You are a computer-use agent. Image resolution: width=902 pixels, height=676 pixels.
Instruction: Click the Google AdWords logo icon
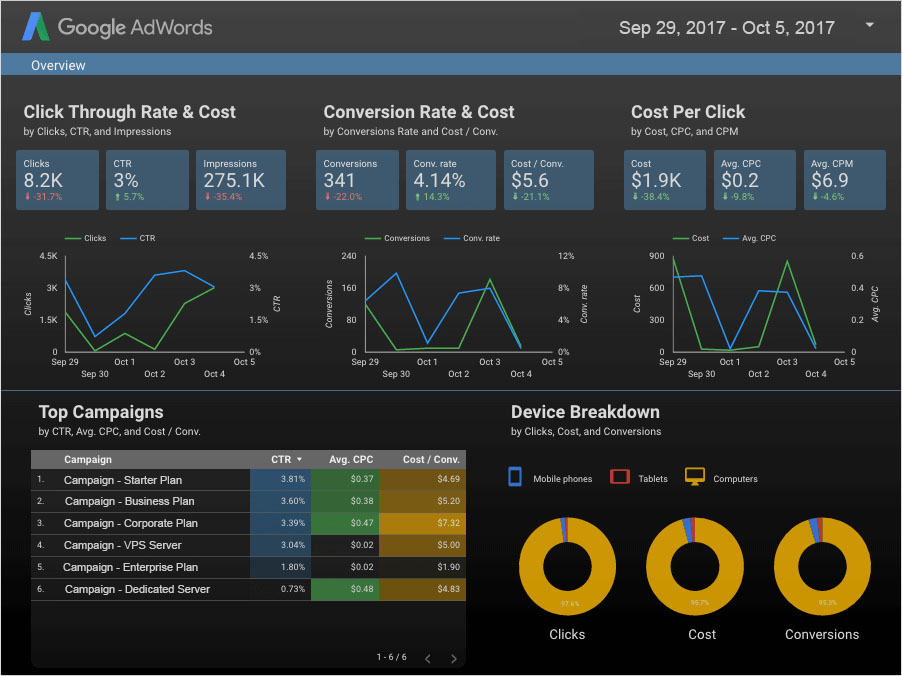pyautogui.click(x=36, y=26)
